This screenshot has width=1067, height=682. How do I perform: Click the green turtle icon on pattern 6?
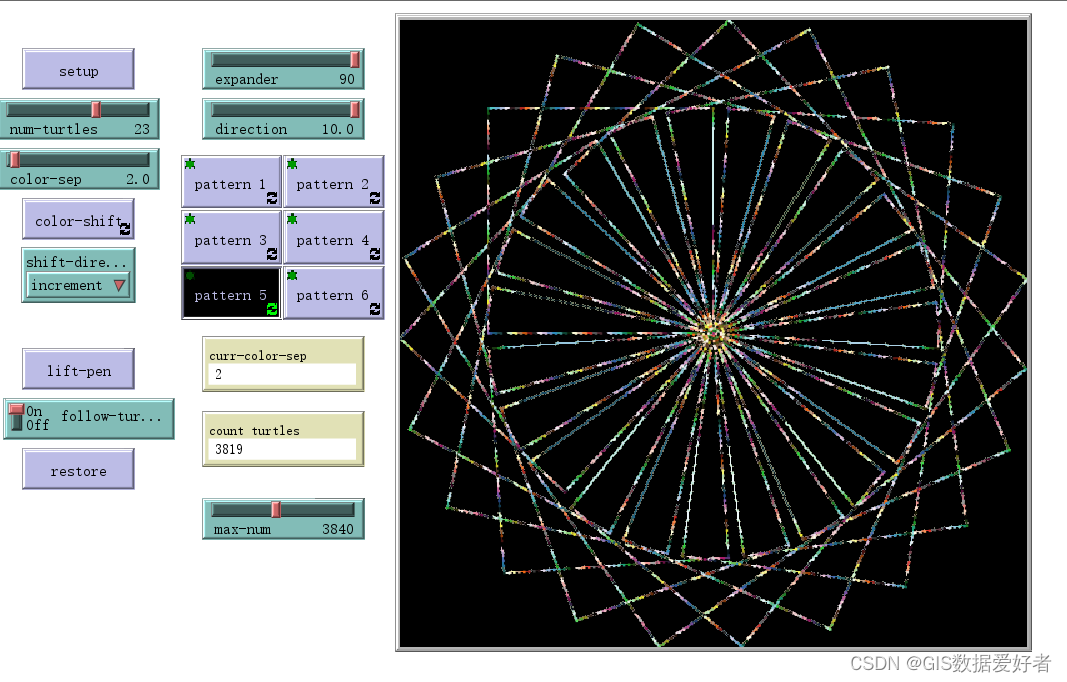292,276
